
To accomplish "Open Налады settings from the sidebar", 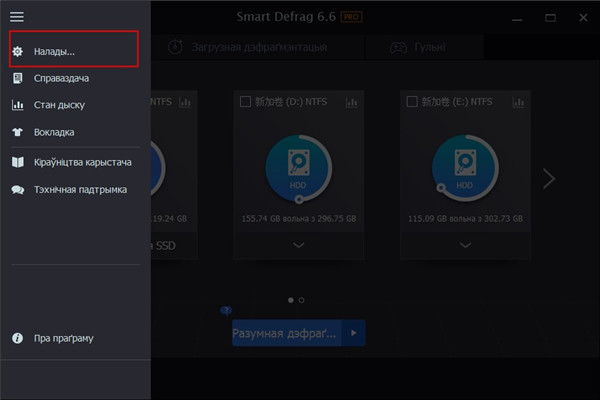I will [x=57, y=50].
